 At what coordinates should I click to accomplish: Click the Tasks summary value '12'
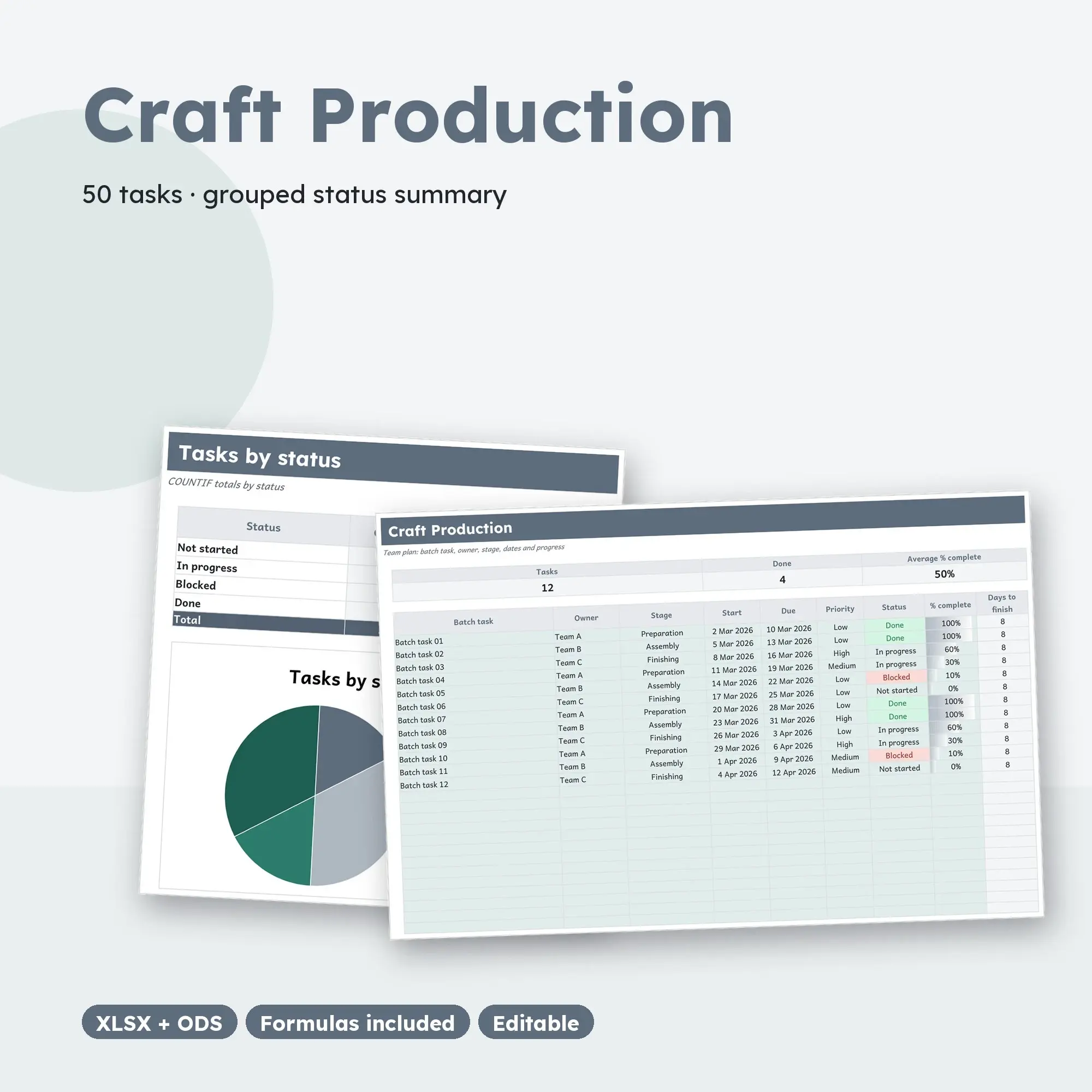pos(547,588)
